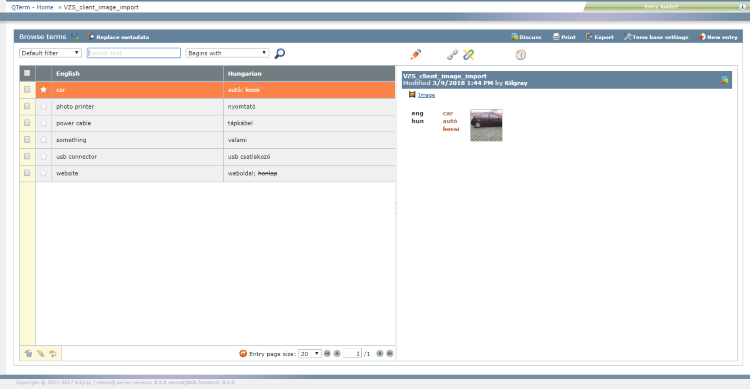Click Replace metadata
The width and height of the screenshot is (750, 389).
(x=119, y=37)
